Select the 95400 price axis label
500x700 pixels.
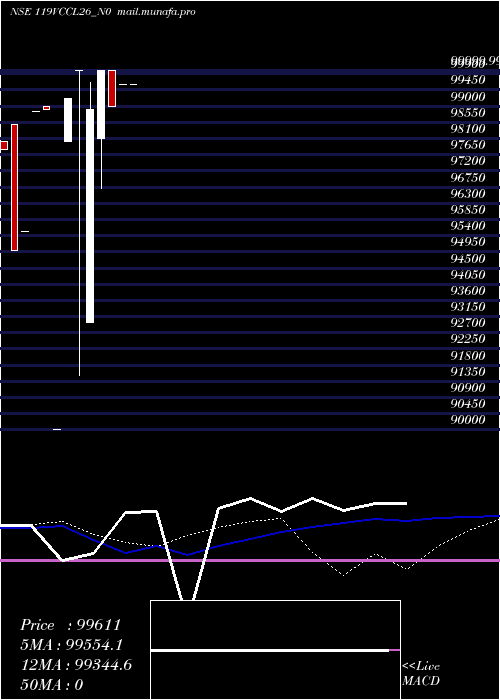pyautogui.click(x=468, y=226)
